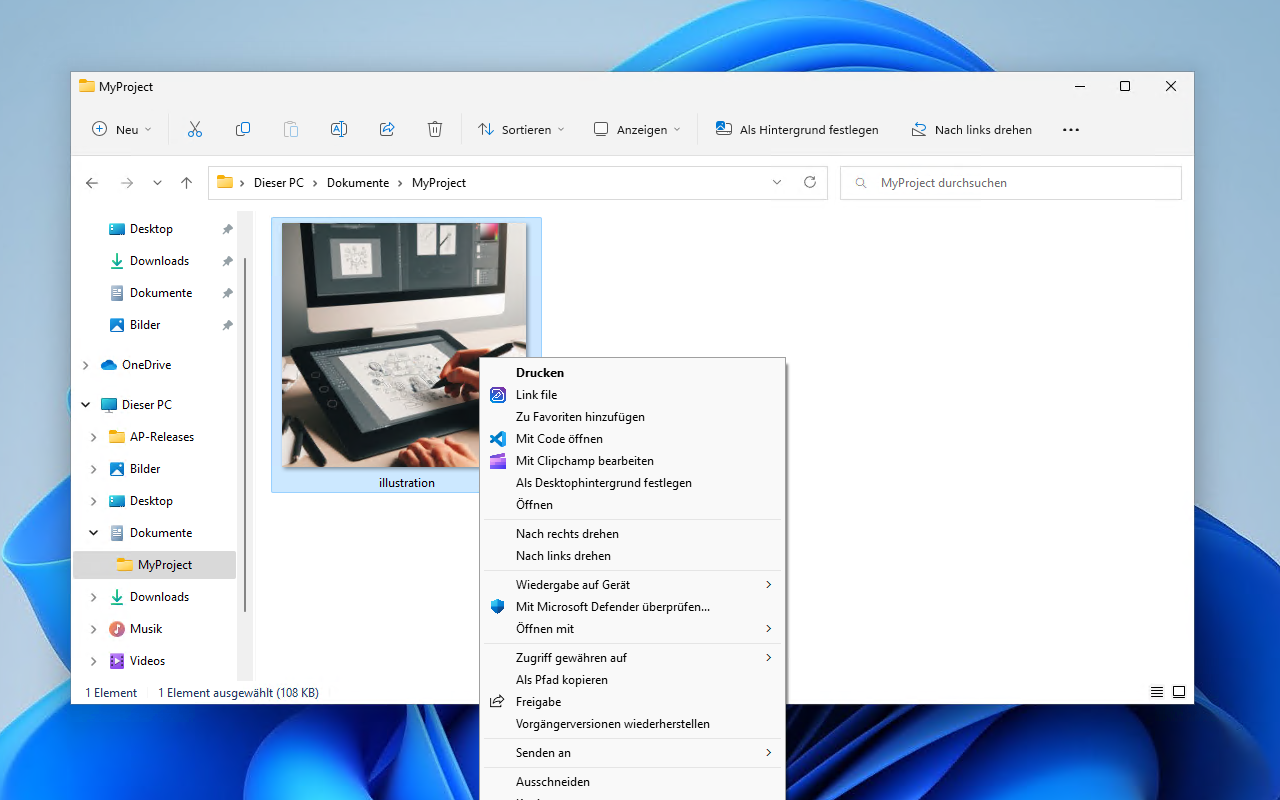This screenshot has width=1280, height=800.
Task: Click the Copy icon in toolbar
Action: 243,129
